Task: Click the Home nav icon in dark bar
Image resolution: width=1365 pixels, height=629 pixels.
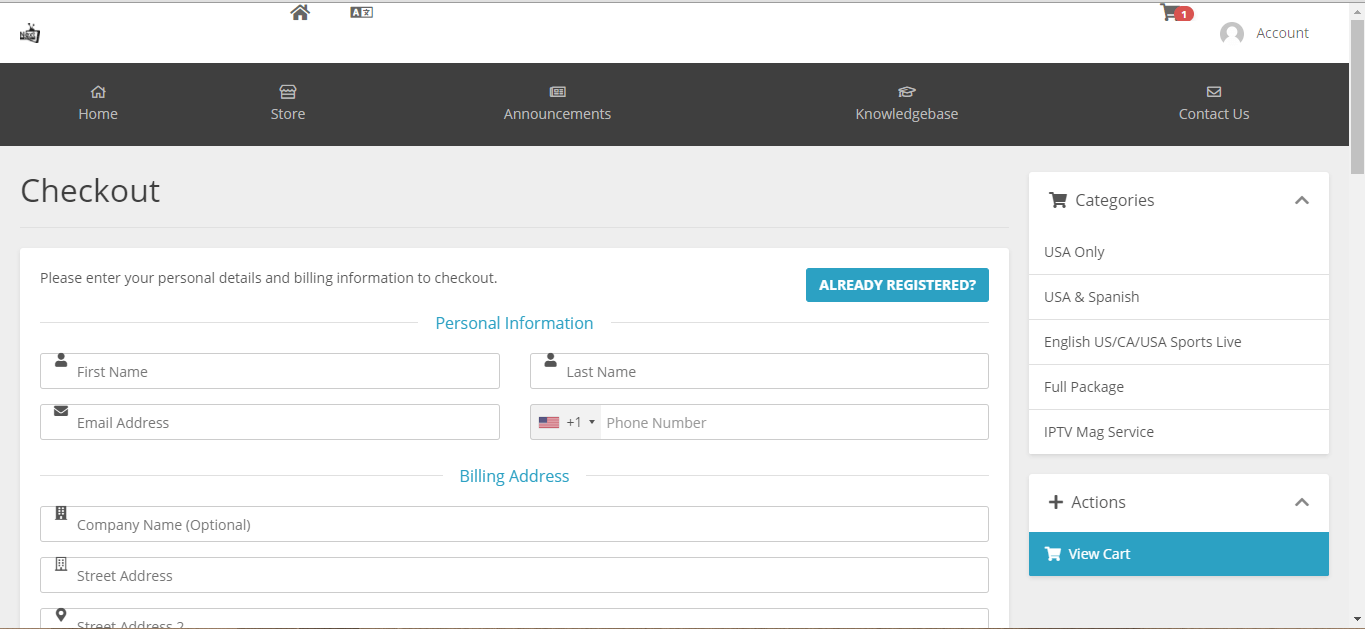Action: point(98,92)
